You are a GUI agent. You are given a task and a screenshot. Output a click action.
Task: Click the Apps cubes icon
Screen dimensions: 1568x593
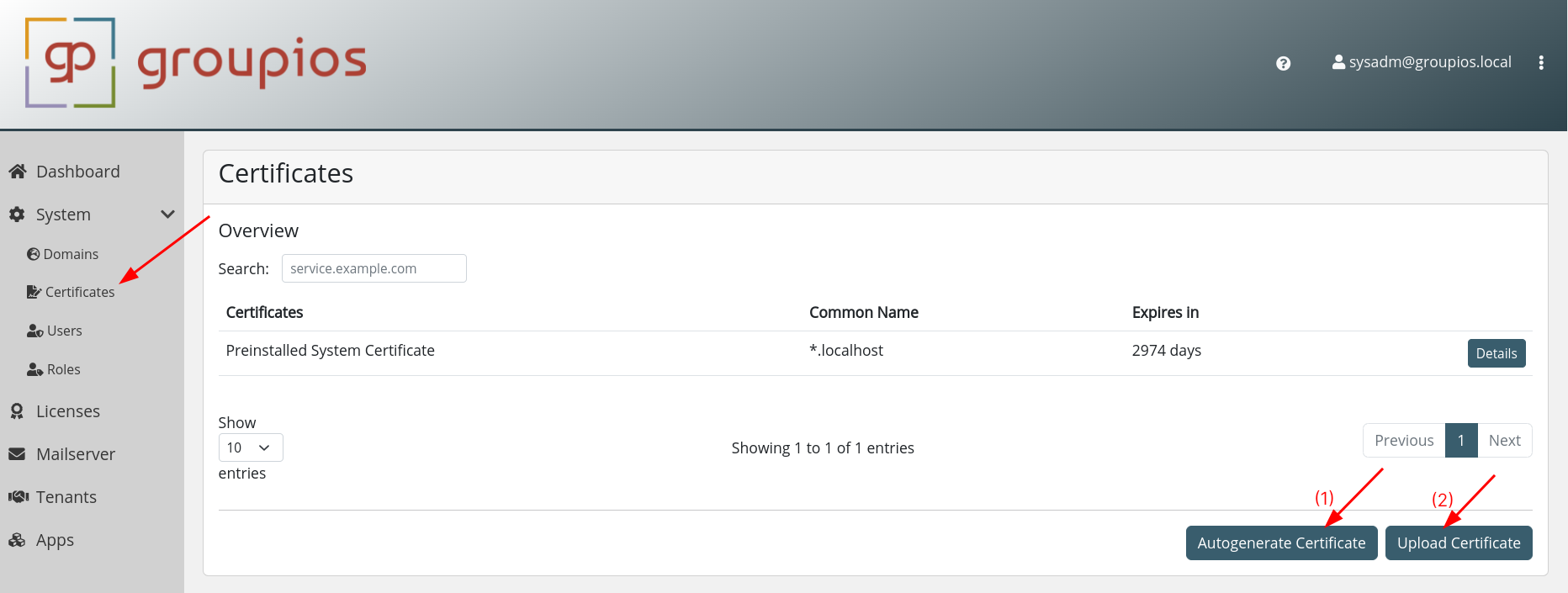click(x=17, y=540)
